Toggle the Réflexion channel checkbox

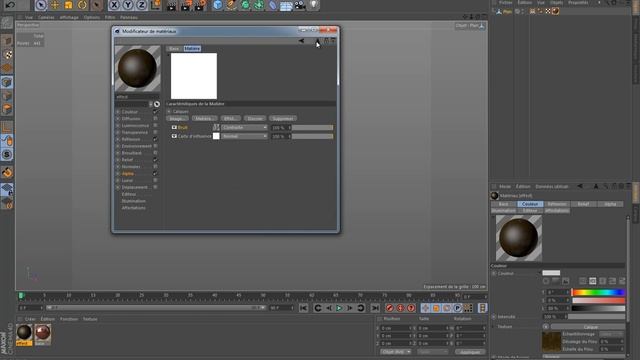(x=155, y=139)
